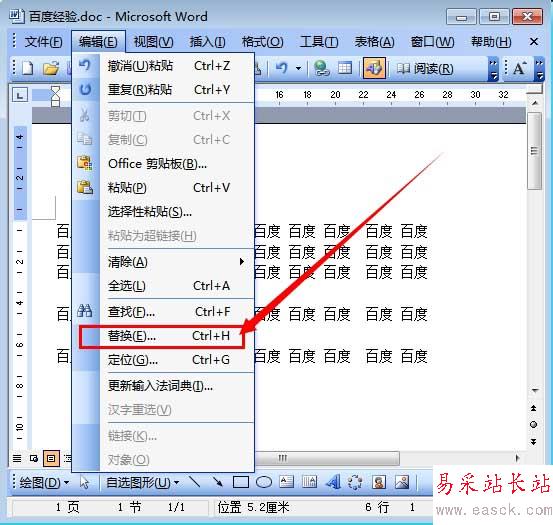Screen dimensions: 553x525
Task: Click the 位置 5.2厘米 status bar entry
Action: click(x=253, y=507)
